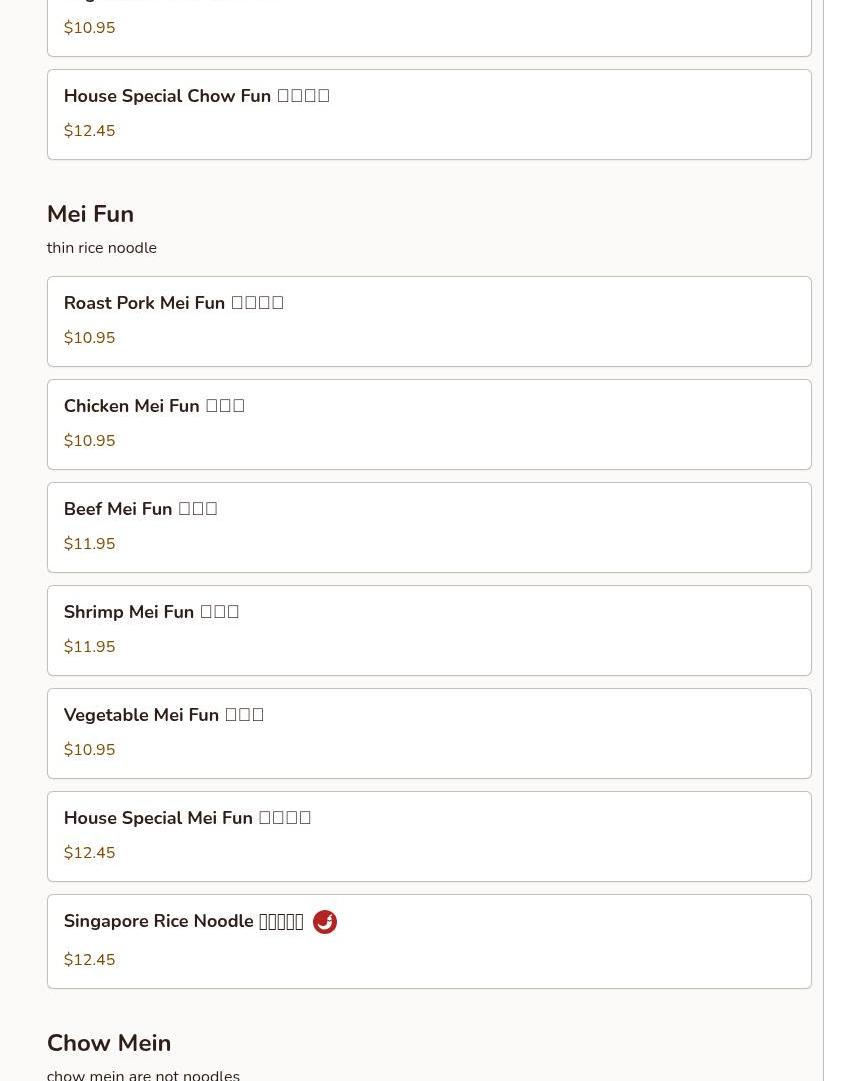This screenshot has width=844, height=1081.
Task: Click the $10.95 price of Chicken Mei Fun
Action: pos(90,441)
